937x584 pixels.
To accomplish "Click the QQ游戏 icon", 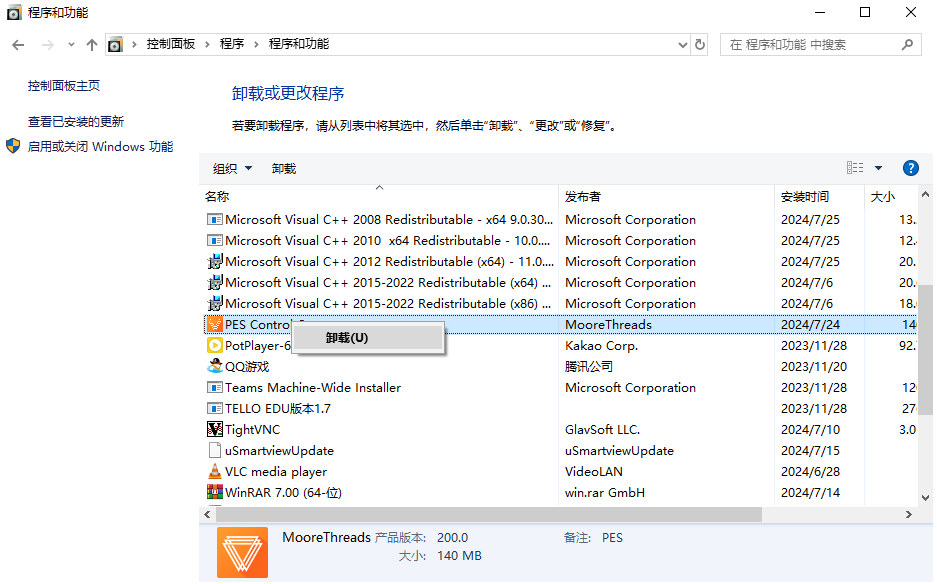I will click(x=215, y=366).
